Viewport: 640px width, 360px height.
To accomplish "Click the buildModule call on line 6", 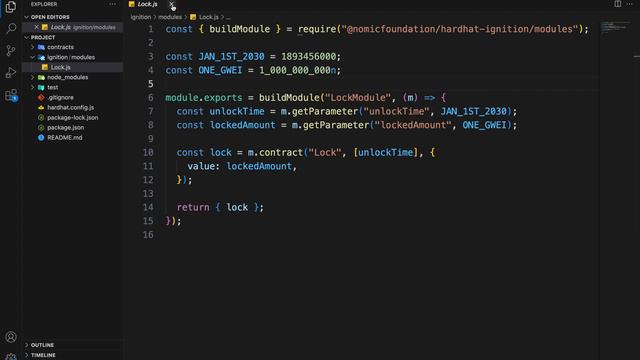I will pyautogui.click(x=289, y=98).
